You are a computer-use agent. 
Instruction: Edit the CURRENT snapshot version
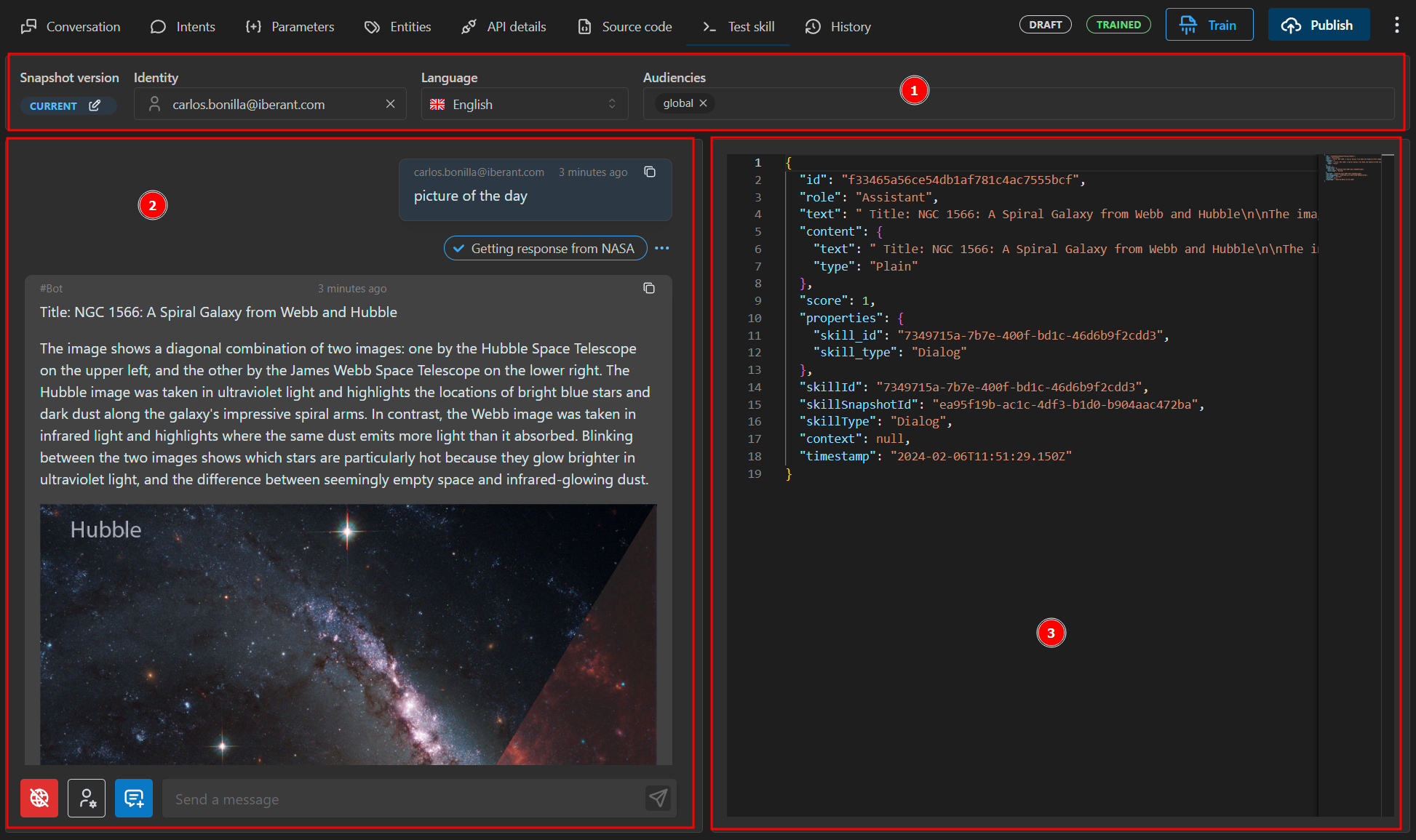tap(95, 105)
